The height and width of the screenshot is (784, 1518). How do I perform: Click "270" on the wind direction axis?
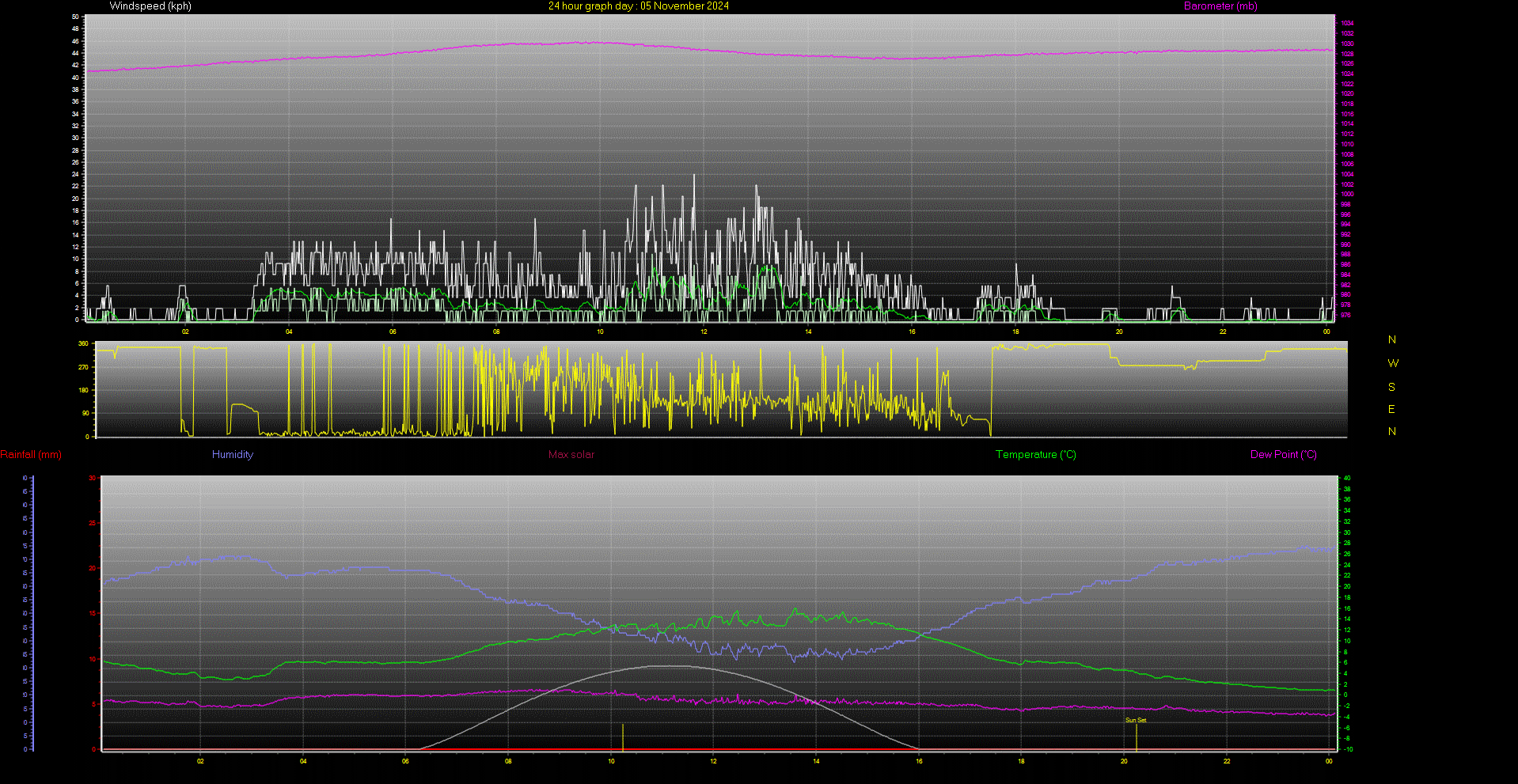[x=83, y=368]
